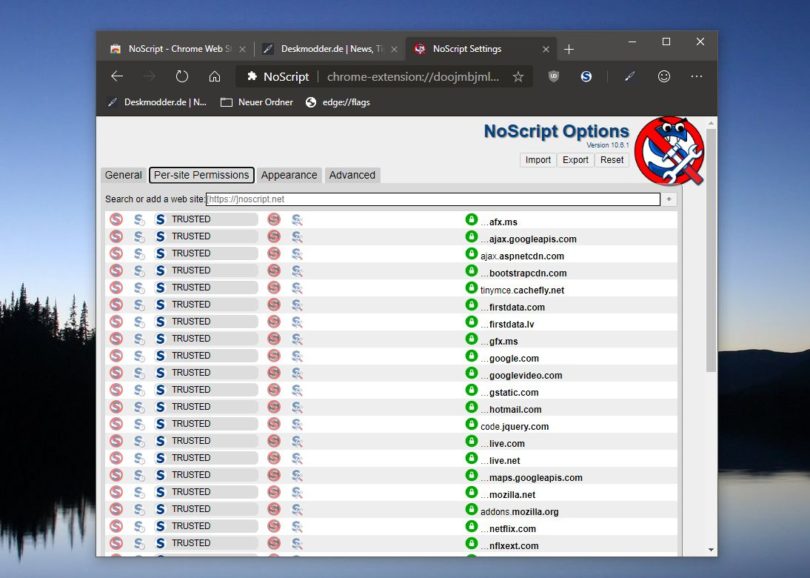Toggle HTTPS lock for gstatic.com
The height and width of the screenshot is (578, 810).
tap(471, 390)
